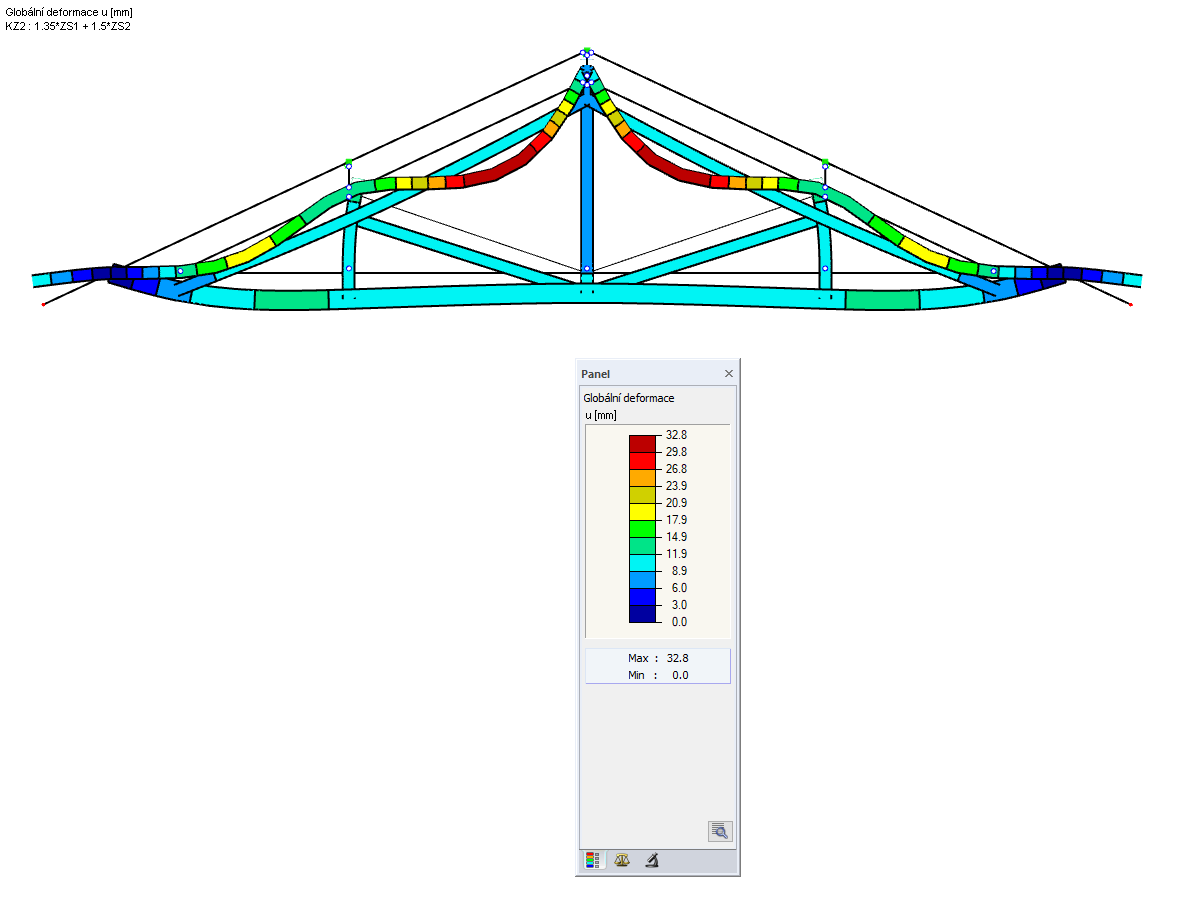Select the dark blue 0.0 legend color
Screen dimensions: 1200x900
click(643, 613)
